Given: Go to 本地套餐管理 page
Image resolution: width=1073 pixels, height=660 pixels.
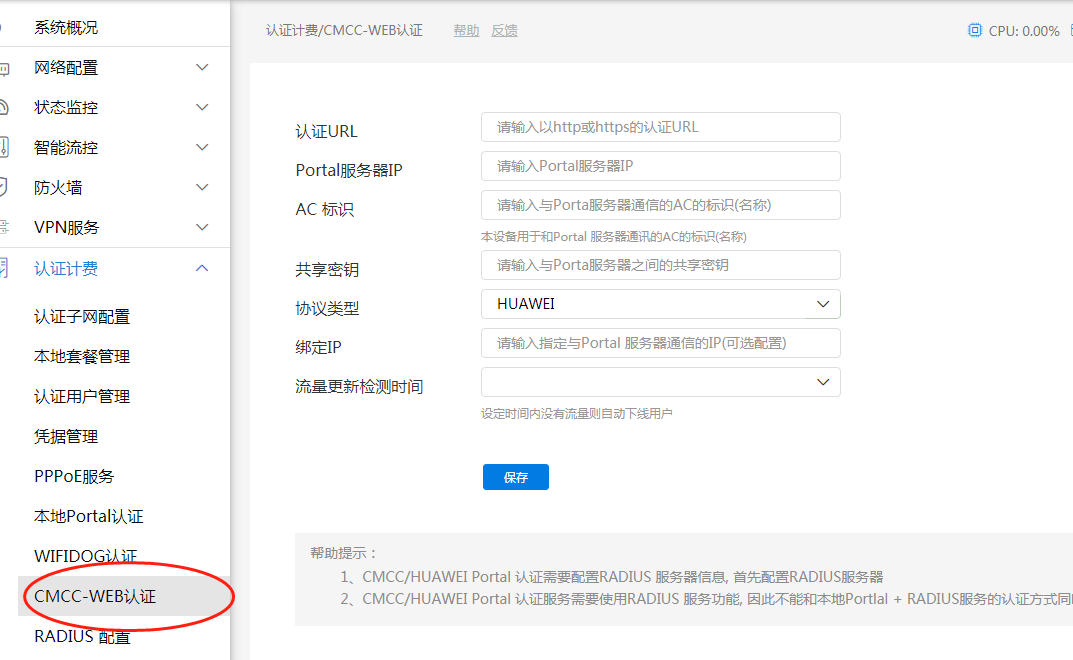Looking at the screenshot, I should pyautogui.click(x=82, y=357).
